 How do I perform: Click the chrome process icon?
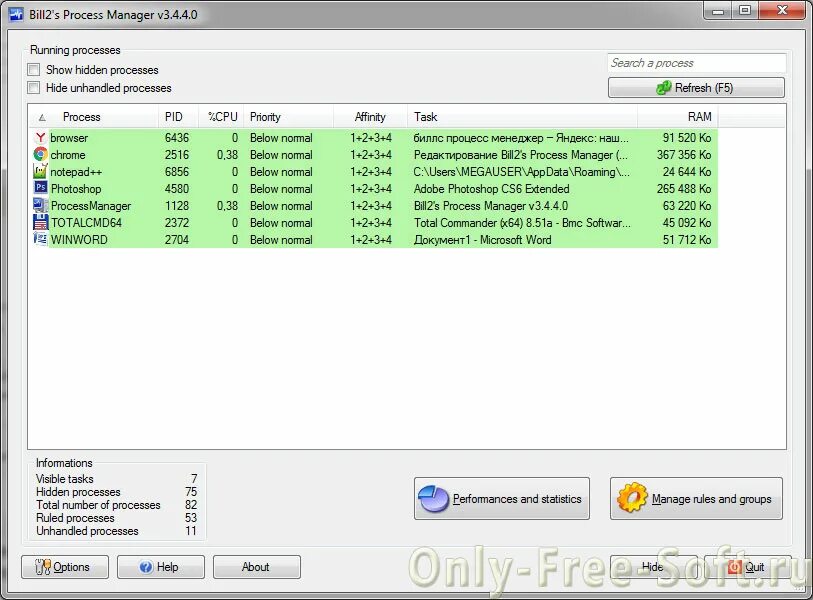click(x=40, y=155)
